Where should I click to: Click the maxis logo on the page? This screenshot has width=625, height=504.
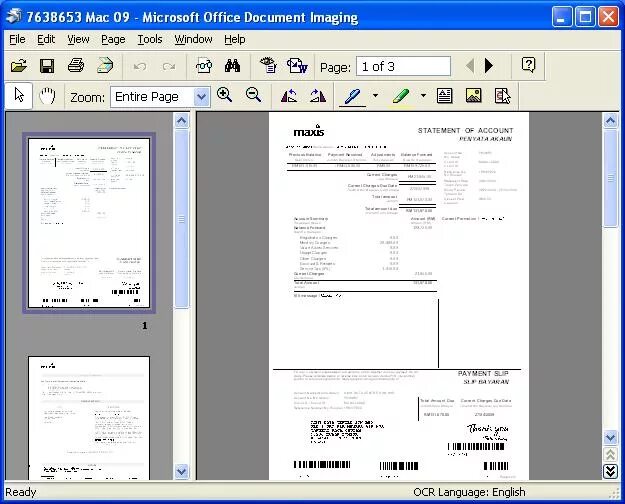[309, 130]
